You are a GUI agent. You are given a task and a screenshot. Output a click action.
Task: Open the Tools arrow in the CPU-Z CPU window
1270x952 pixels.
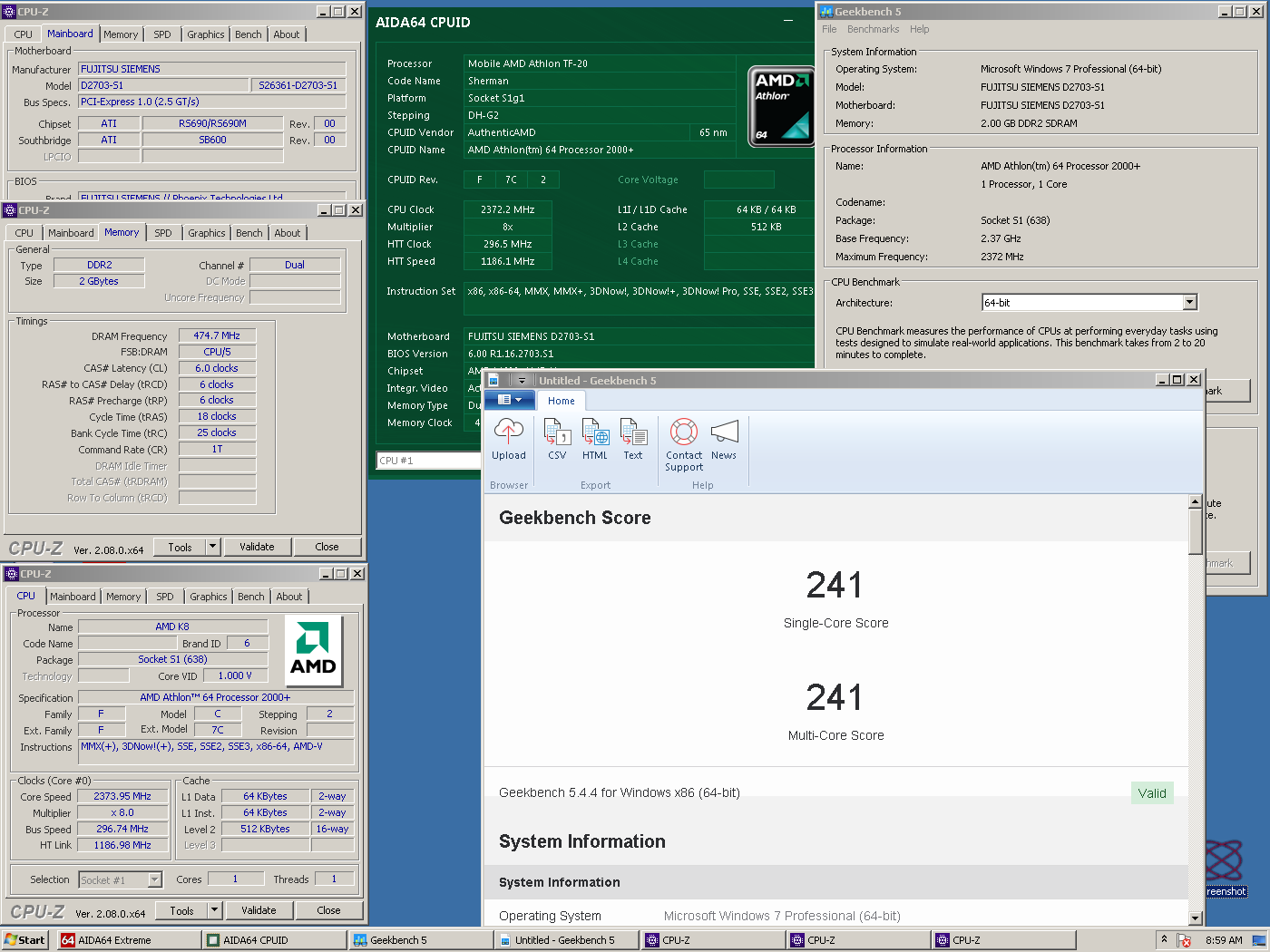click(x=215, y=910)
